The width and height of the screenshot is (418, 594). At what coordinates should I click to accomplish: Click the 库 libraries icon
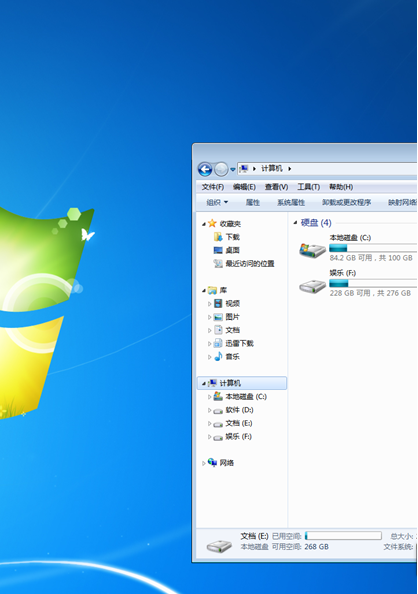tap(212, 290)
